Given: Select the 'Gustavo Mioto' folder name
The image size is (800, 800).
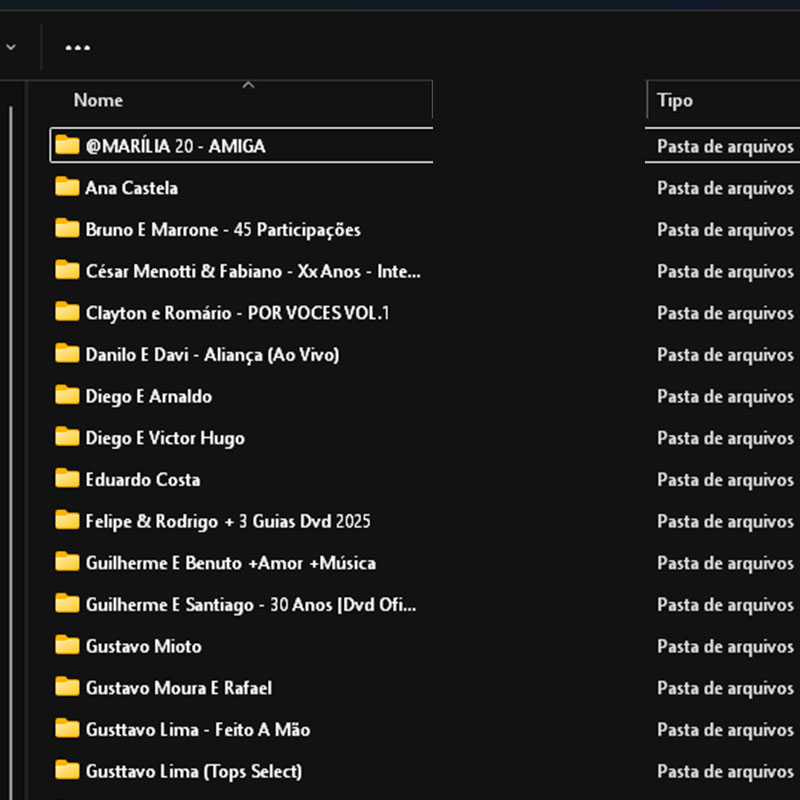Looking at the screenshot, I should [143, 647].
